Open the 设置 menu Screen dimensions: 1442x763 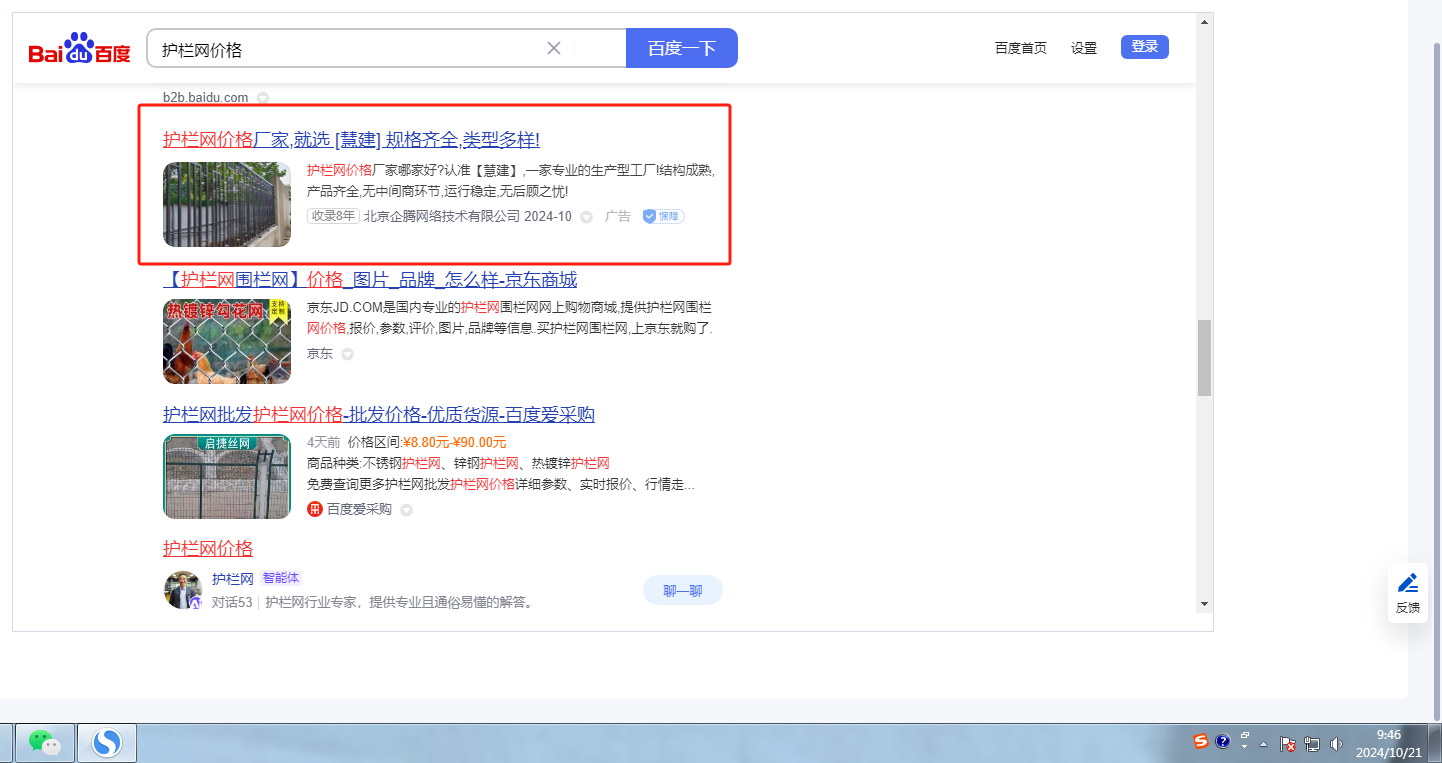pyautogui.click(x=1084, y=48)
